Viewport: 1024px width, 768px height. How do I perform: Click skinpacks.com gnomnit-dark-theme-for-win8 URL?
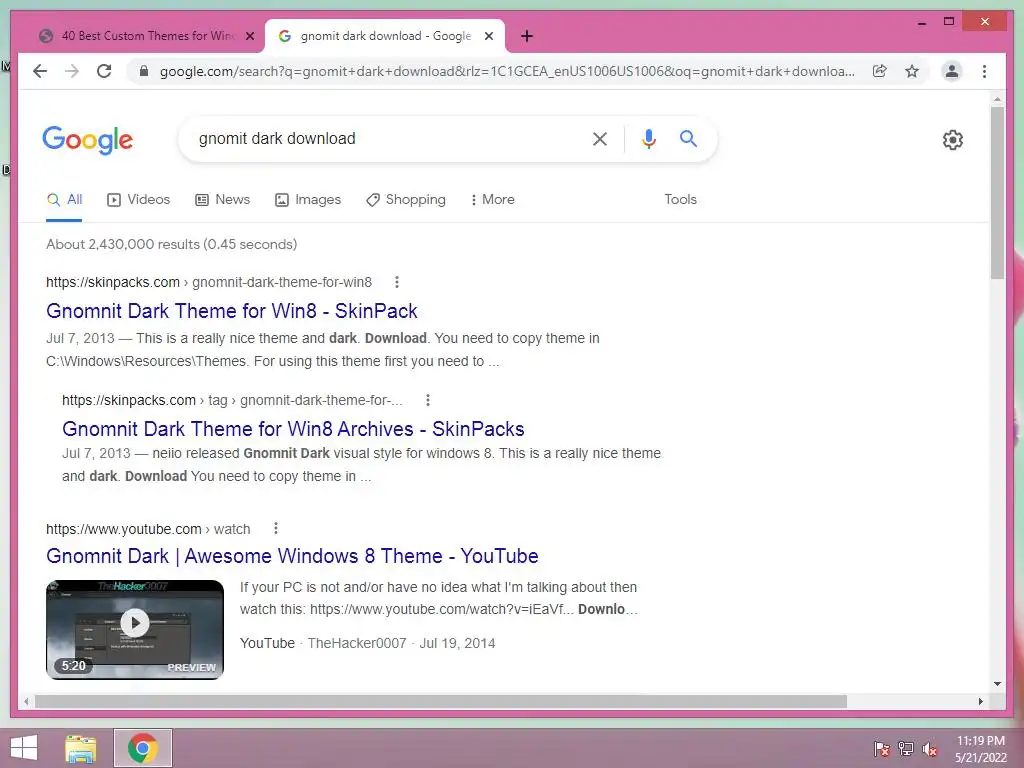[x=209, y=282]
